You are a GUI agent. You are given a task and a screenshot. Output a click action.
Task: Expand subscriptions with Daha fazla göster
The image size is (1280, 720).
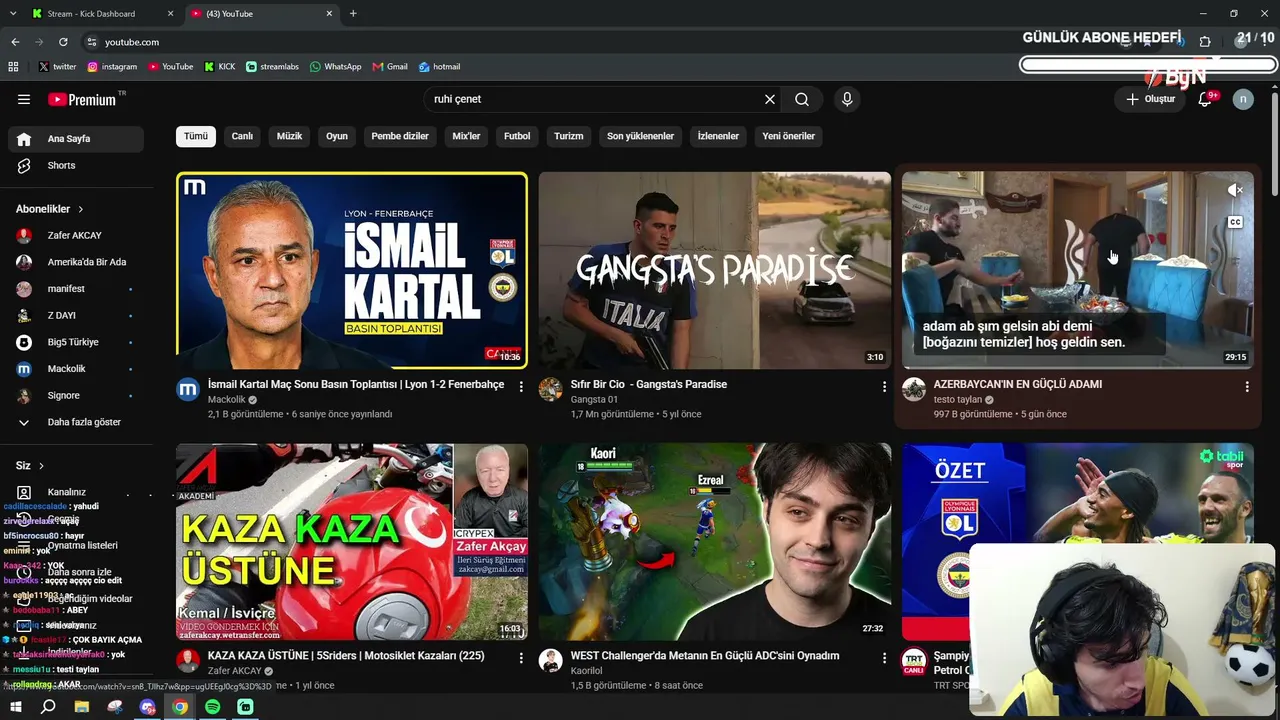tap(76, 422)
